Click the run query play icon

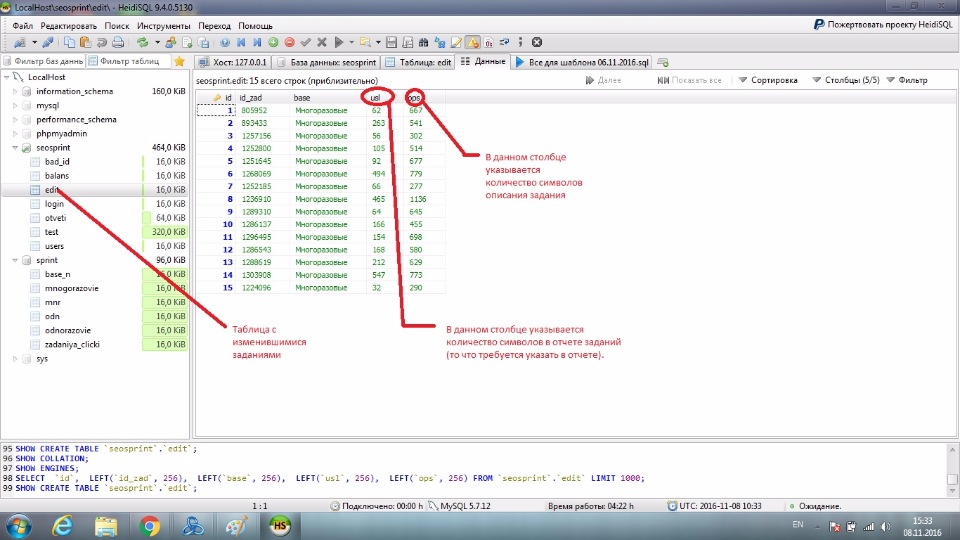339,42
